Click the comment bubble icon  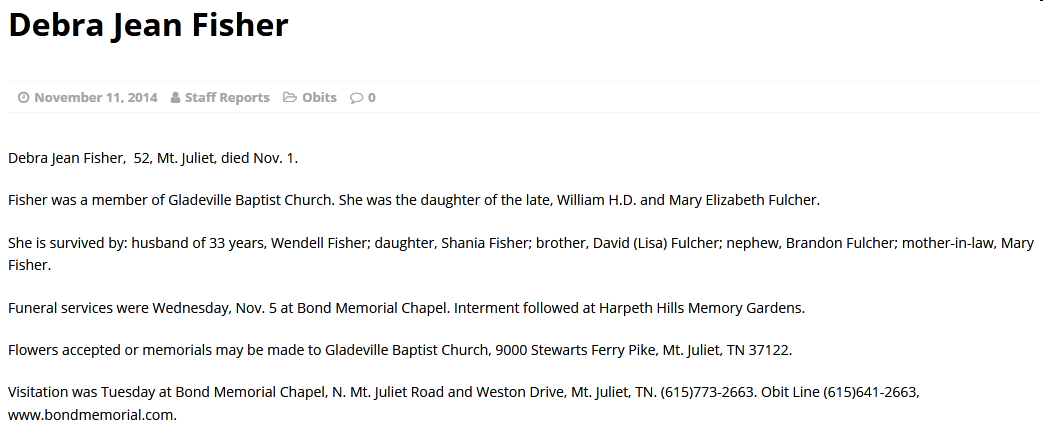(357, 98)
